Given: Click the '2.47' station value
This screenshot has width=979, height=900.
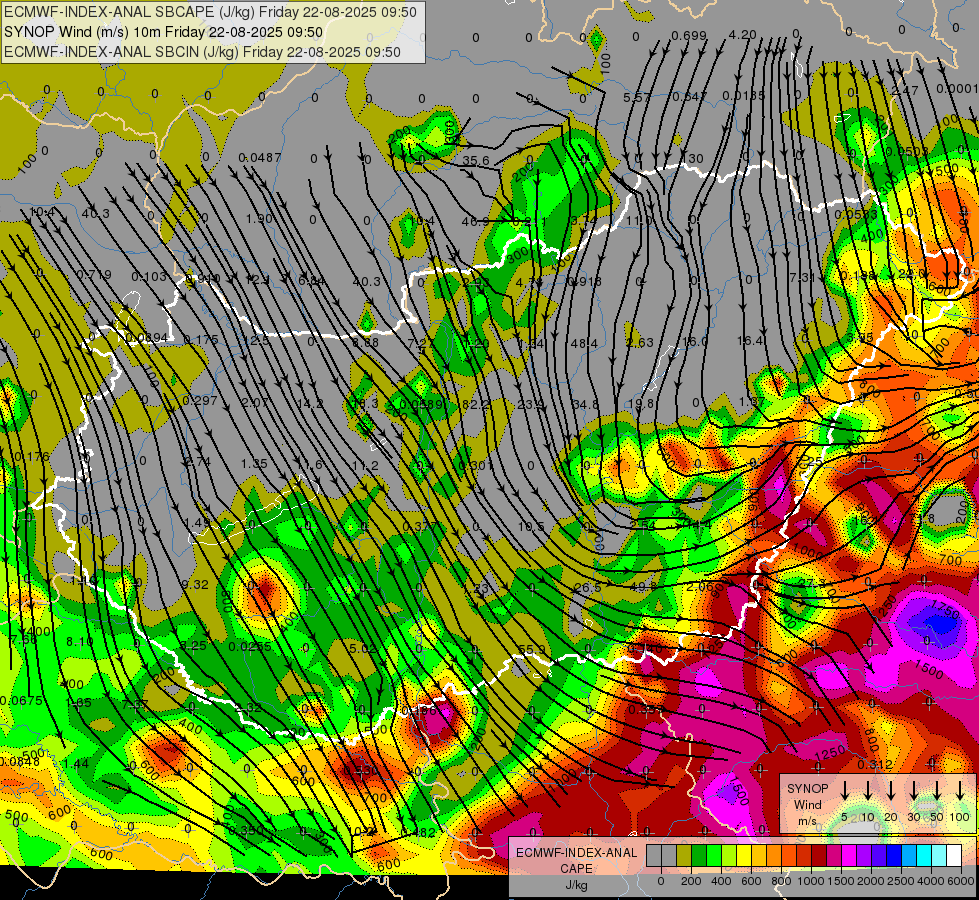Looking at the screenshot, I should [x=905, y=91].
